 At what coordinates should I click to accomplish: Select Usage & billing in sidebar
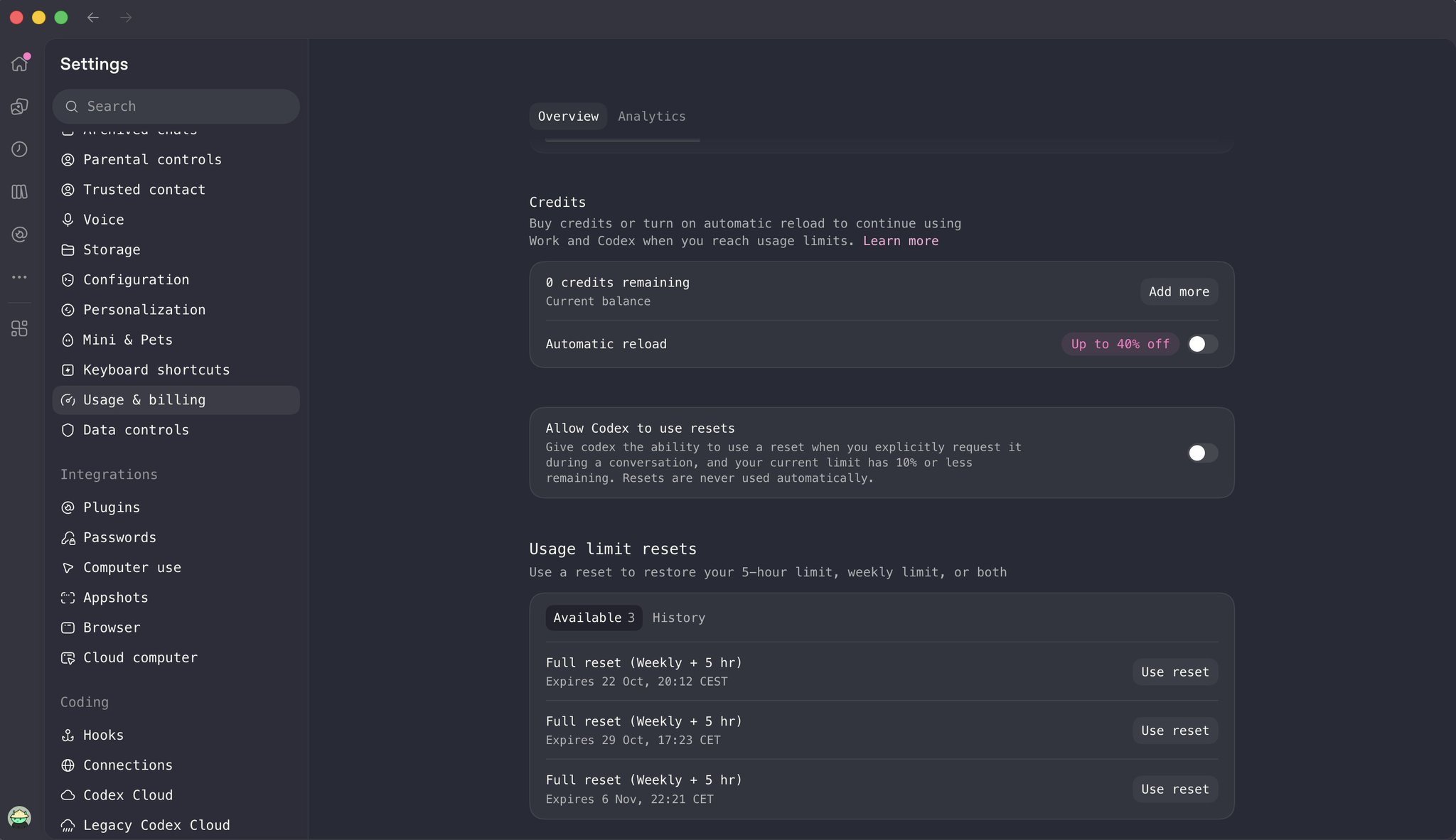click(x=176, y=400)
